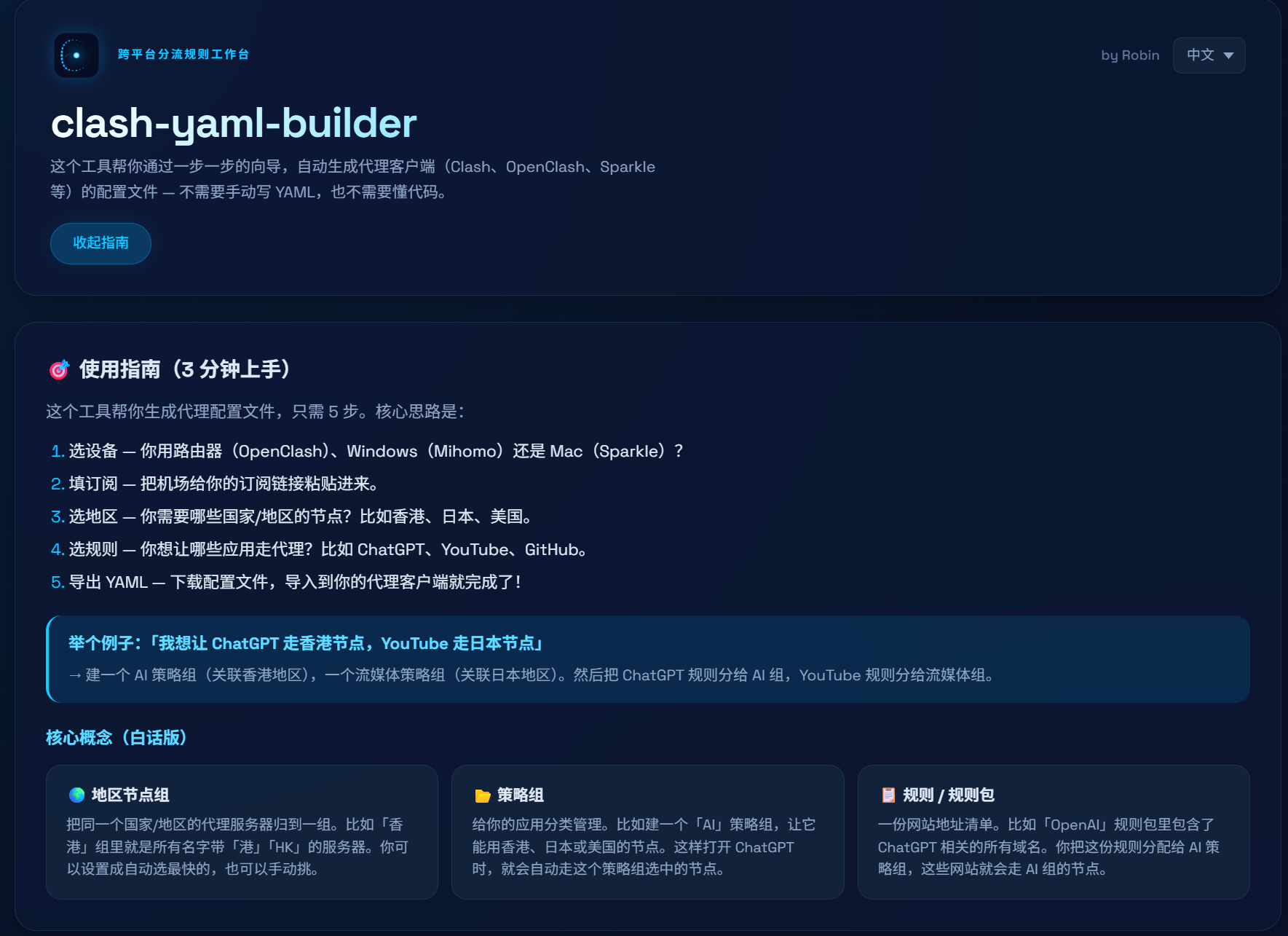Image resolution: width=1288 pixels, height=936 pixels.
Task: Collapse the guide with 收起指南 button
Action: coord(100,243)
